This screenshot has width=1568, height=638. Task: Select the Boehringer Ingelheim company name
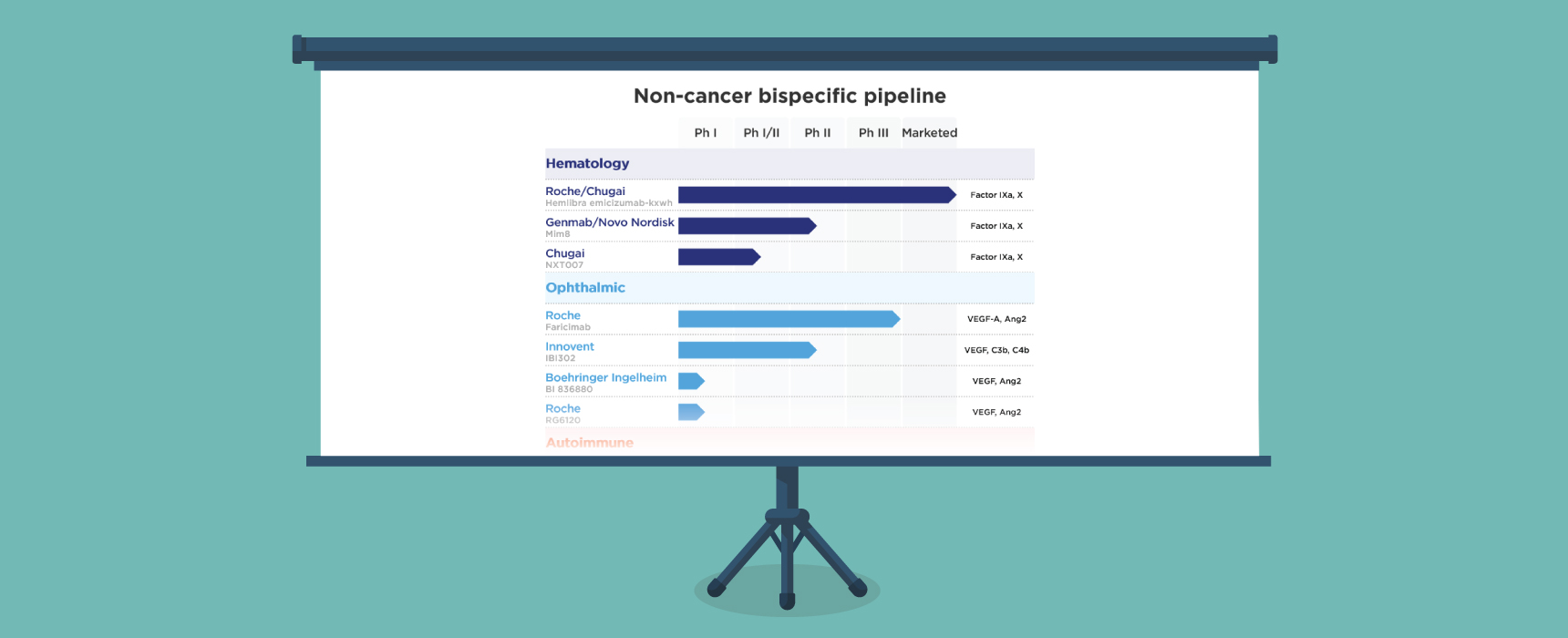click(605, 378)
